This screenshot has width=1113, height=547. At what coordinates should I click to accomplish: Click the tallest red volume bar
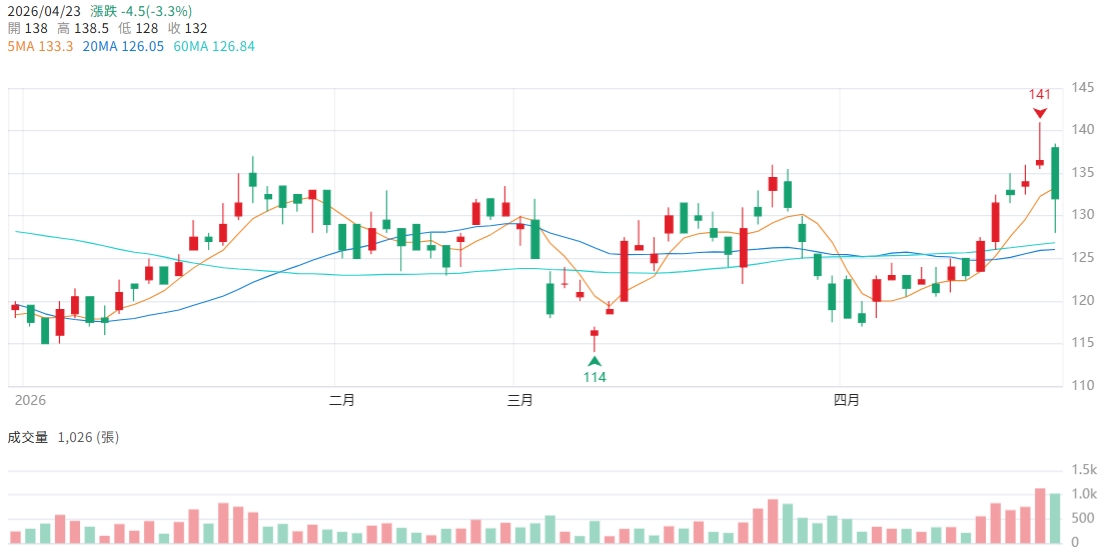click(1040, 516)
